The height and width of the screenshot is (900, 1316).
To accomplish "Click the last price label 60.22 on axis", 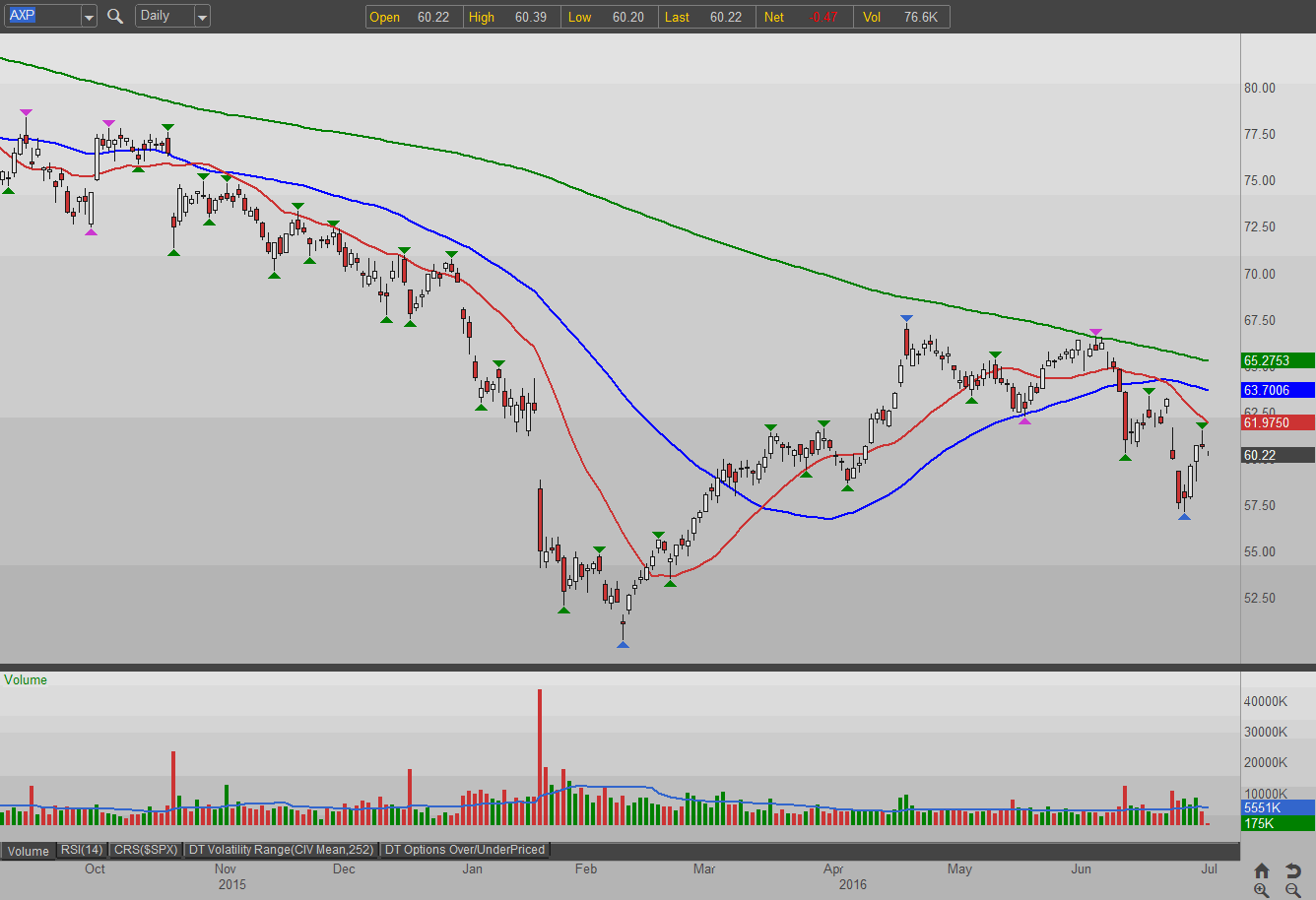I will point(1278,455).
